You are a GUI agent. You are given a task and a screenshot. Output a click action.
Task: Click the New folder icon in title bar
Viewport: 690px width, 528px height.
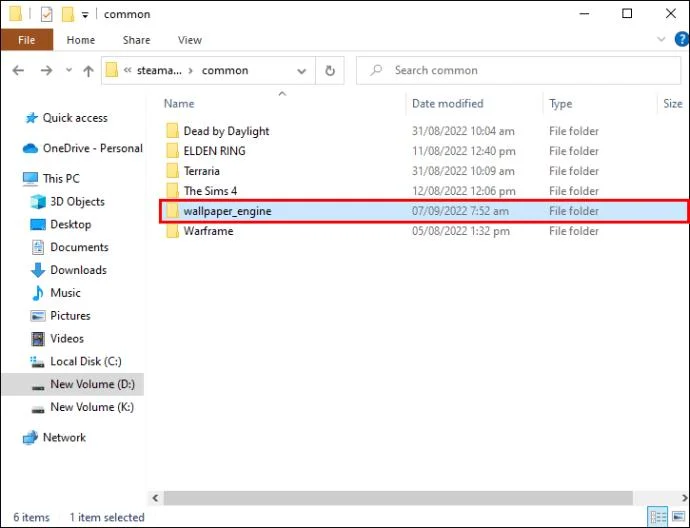coord(67,15)
